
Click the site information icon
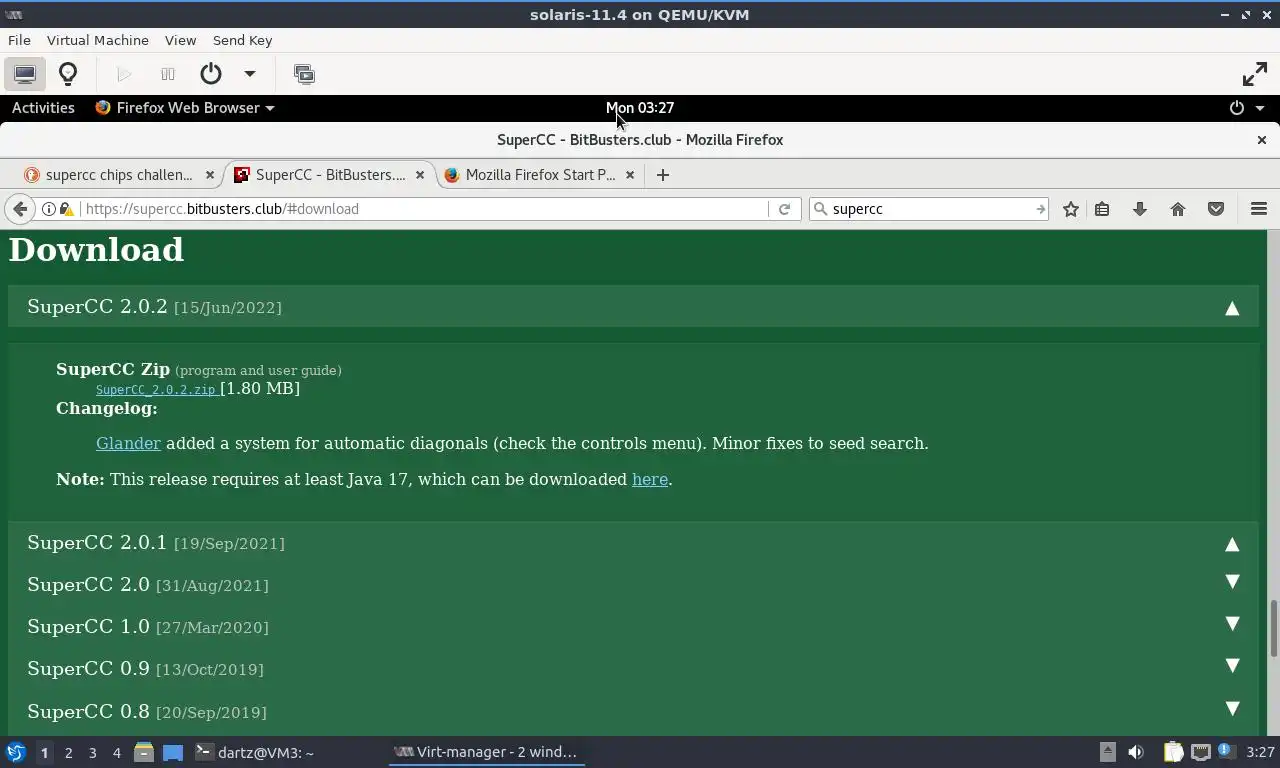(x=48, y=209)
